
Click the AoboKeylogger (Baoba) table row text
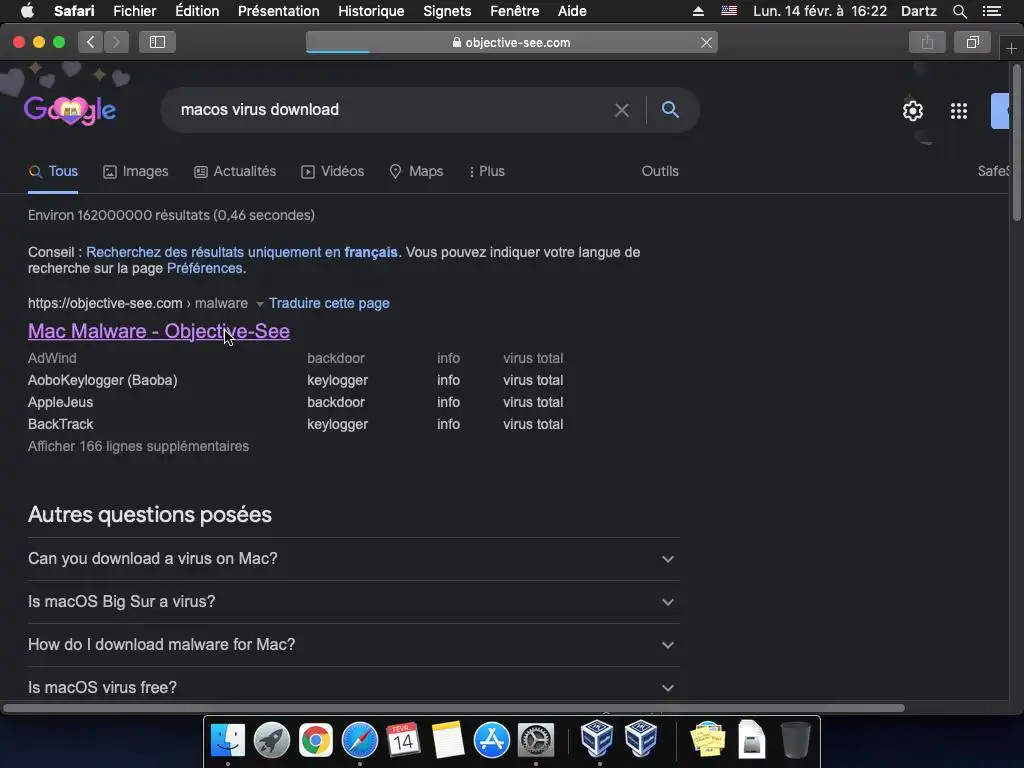coord(103,380)
